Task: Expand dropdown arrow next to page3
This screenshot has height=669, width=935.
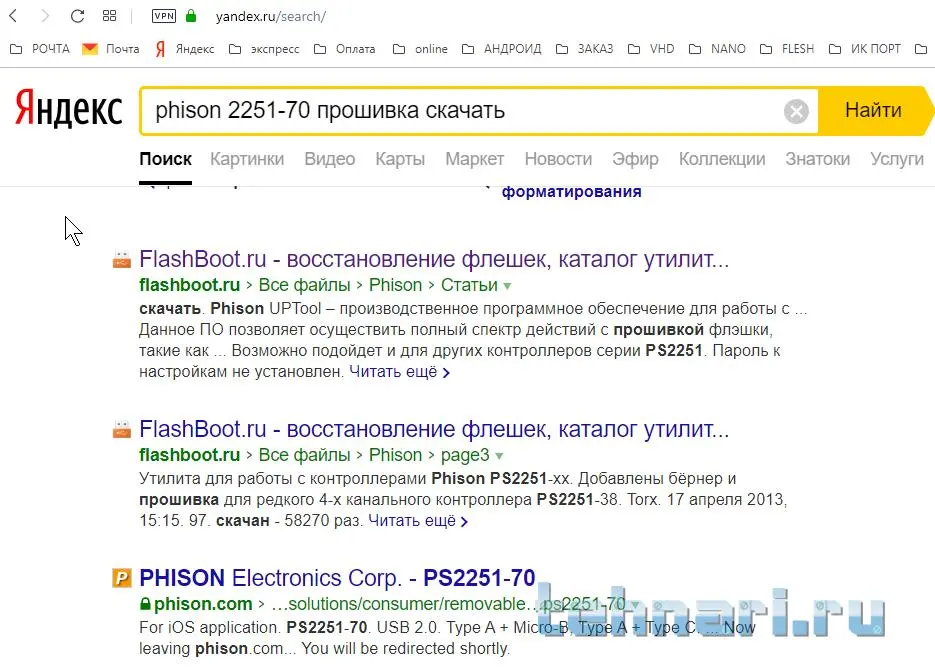Action: [499, 456]
